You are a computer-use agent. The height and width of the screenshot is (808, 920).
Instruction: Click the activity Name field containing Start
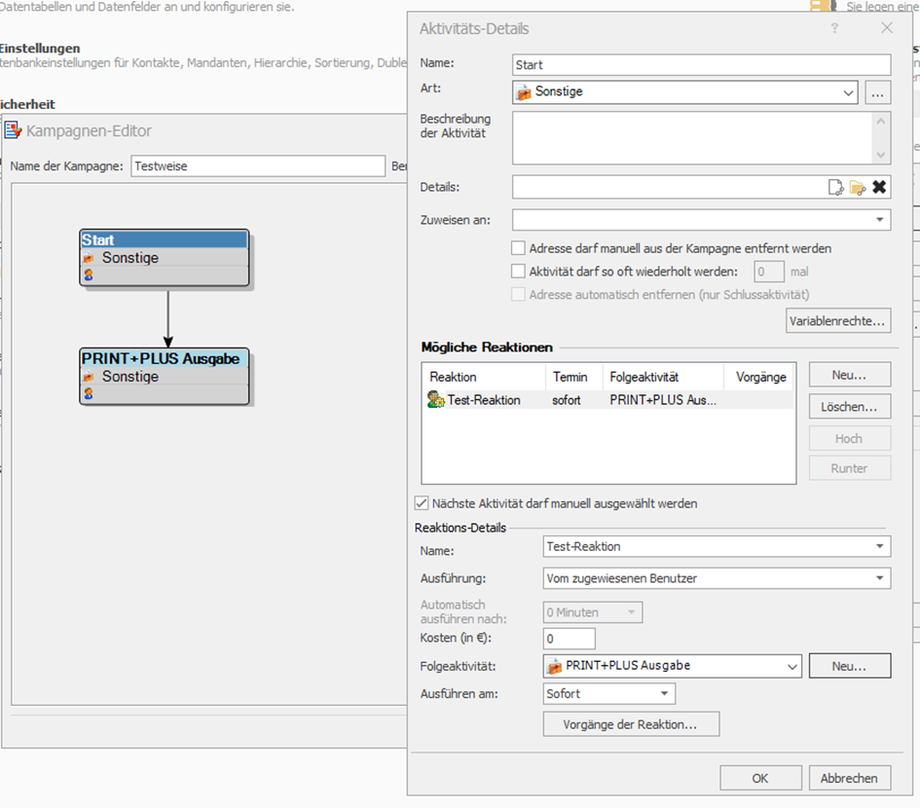(x=701, y=65)
